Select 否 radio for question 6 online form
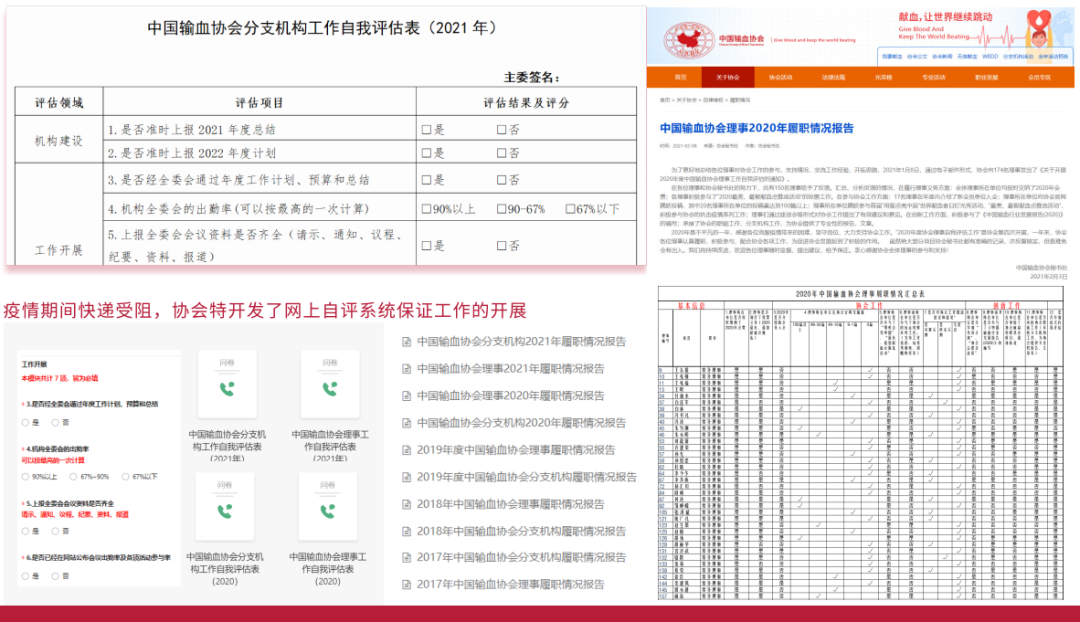 (57, 576)
